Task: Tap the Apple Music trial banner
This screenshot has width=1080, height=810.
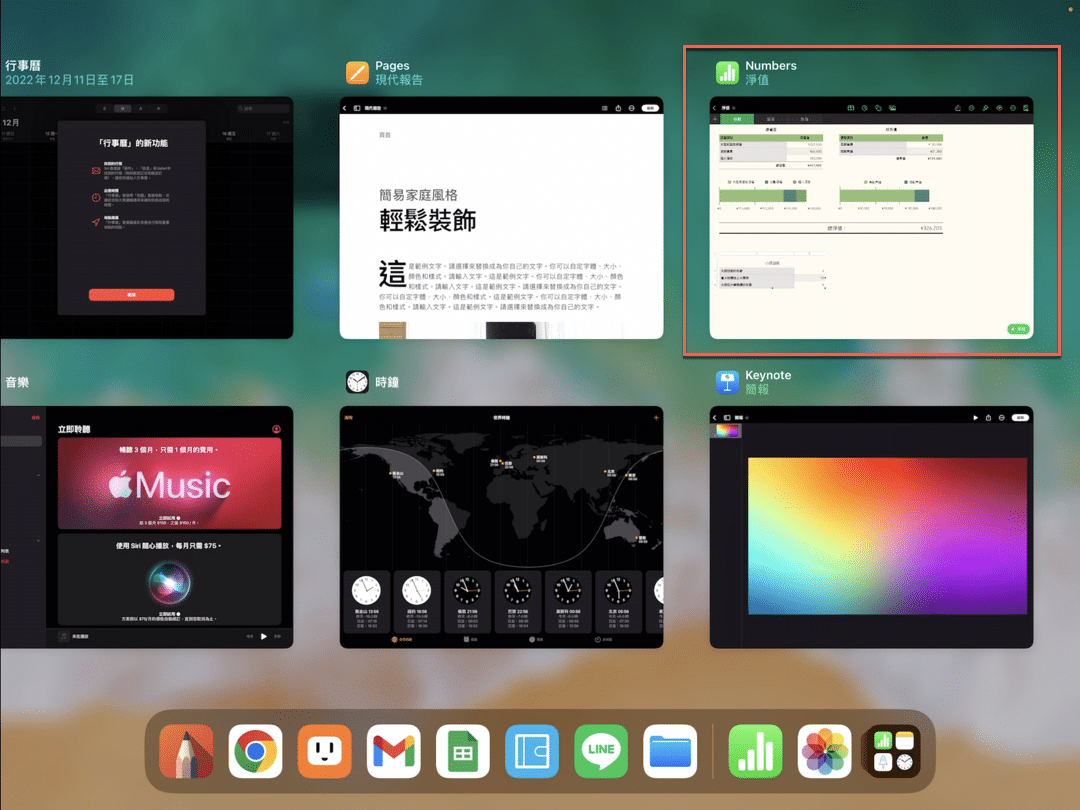Action: 169,484
